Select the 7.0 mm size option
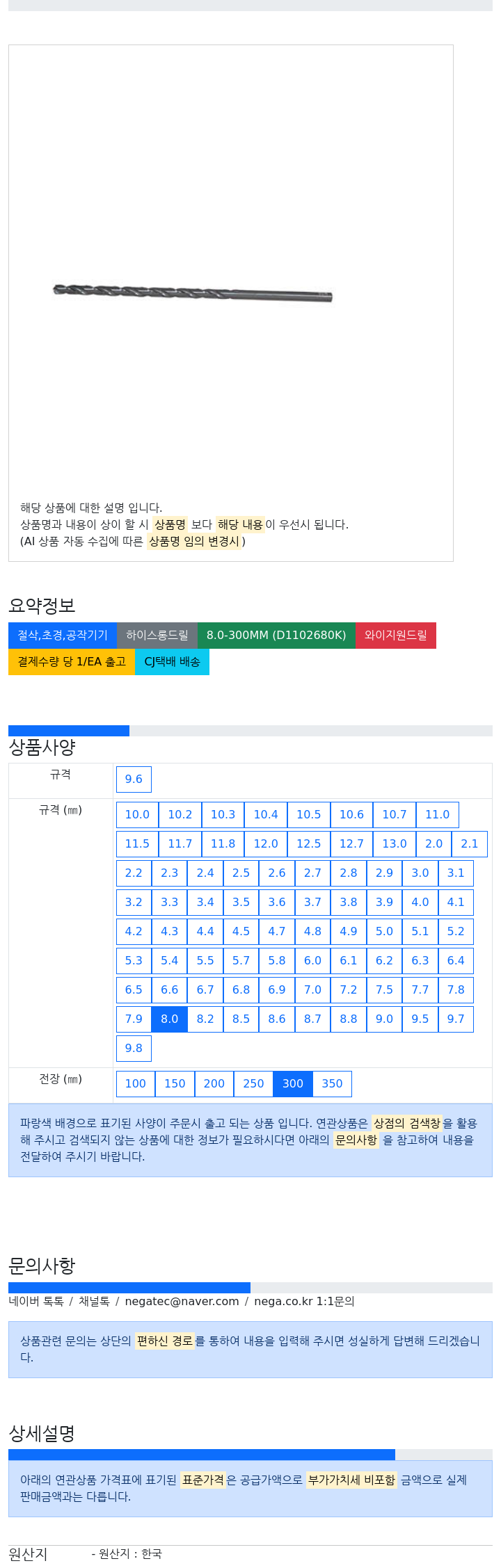 tap(313, 989)
